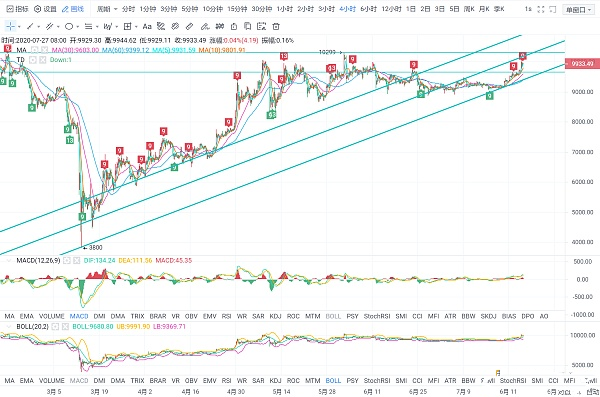
Task: Select the grid/measure box tool
Action: click(x=127, y=26)
